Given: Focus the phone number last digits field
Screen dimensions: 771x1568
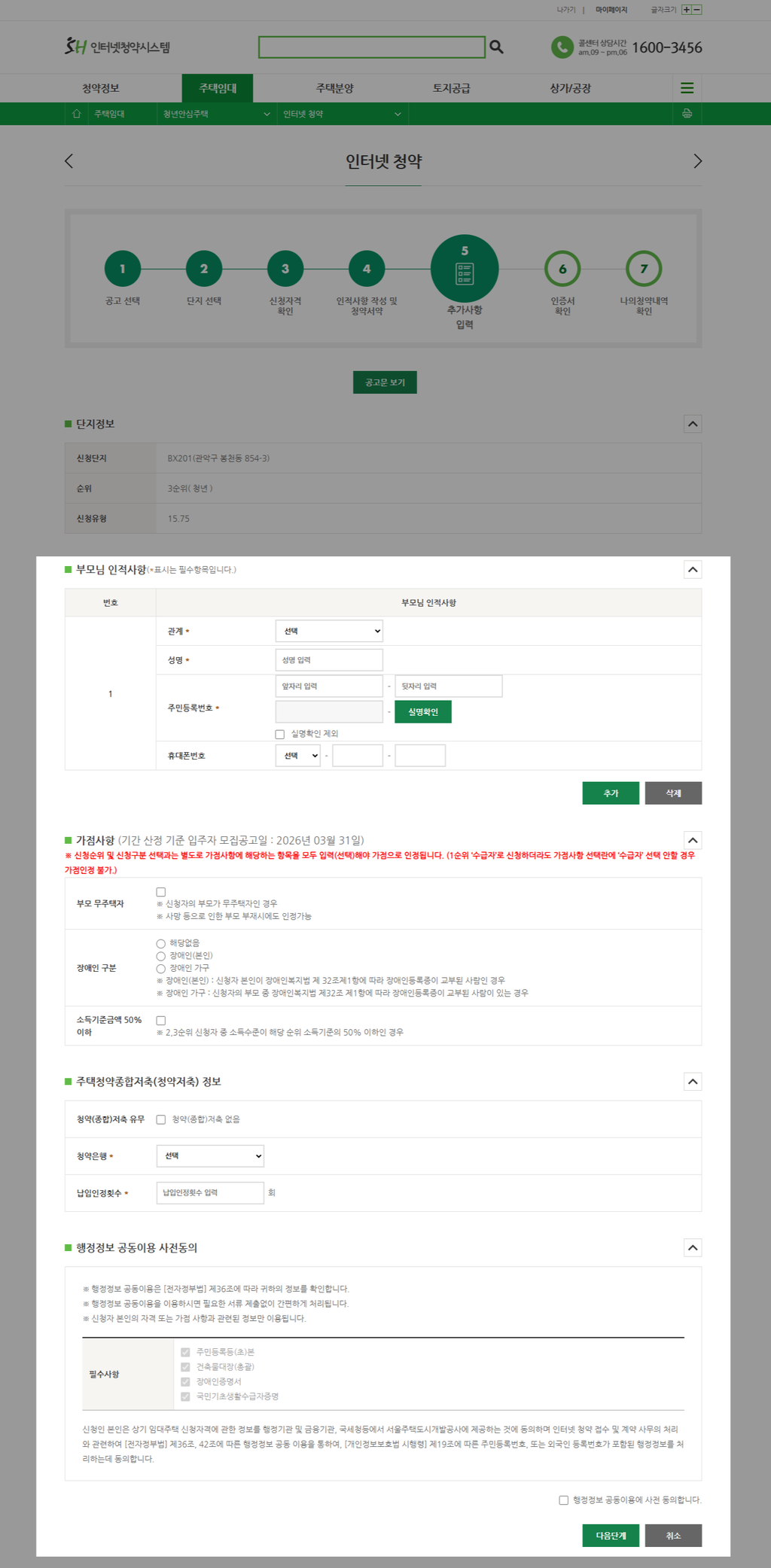Looking at the screenshot, I should 420,756.
